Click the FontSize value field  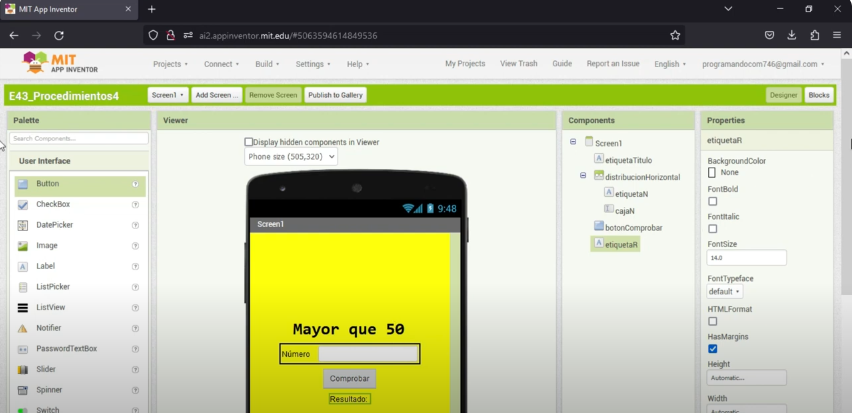coord(746,258)
